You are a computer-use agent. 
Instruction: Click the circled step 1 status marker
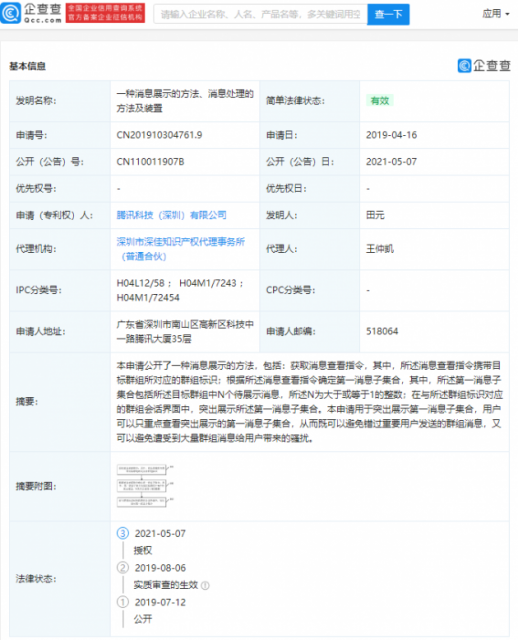point(123,602)
